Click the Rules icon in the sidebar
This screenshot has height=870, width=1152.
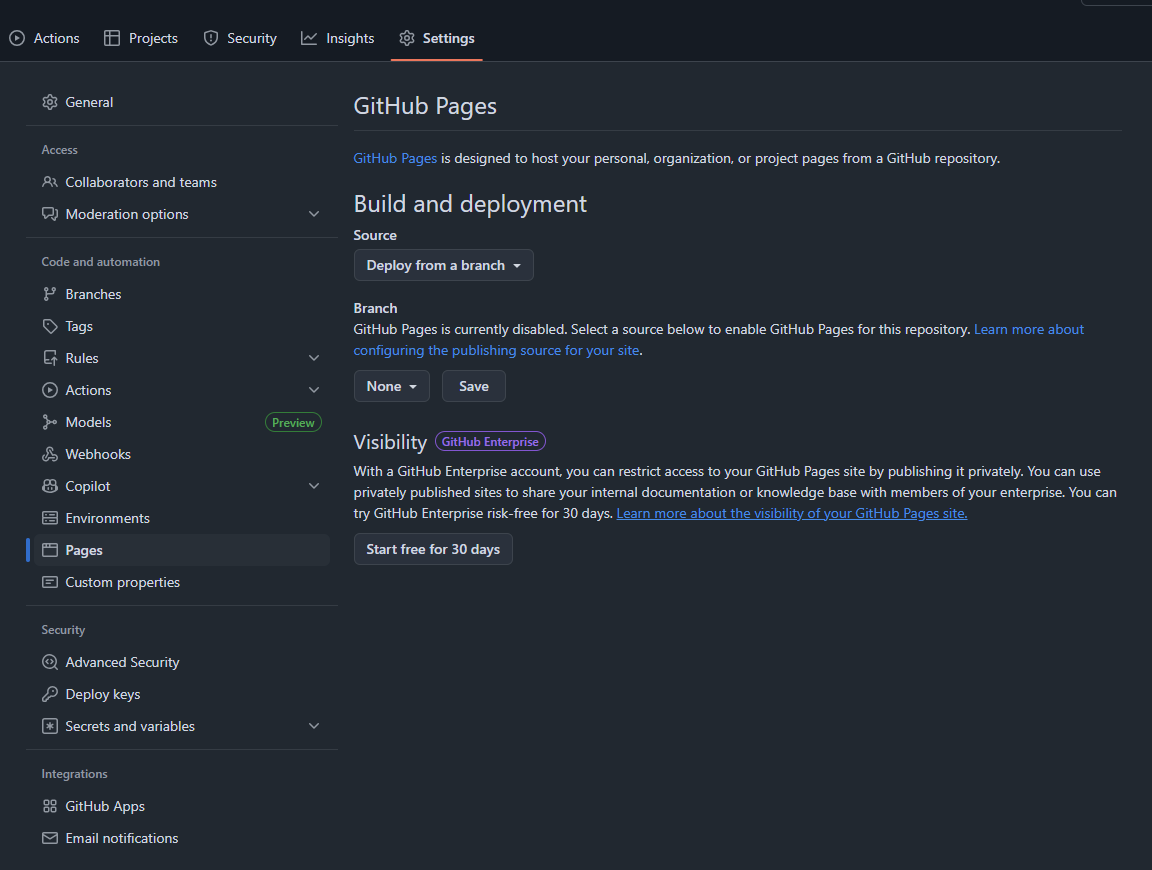pos(50,358)
